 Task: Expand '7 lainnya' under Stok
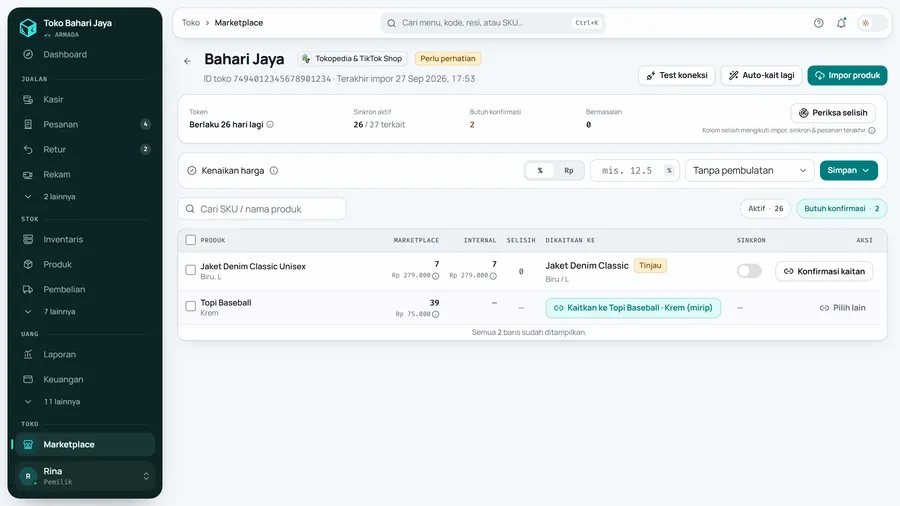click(x=84, y=312)
